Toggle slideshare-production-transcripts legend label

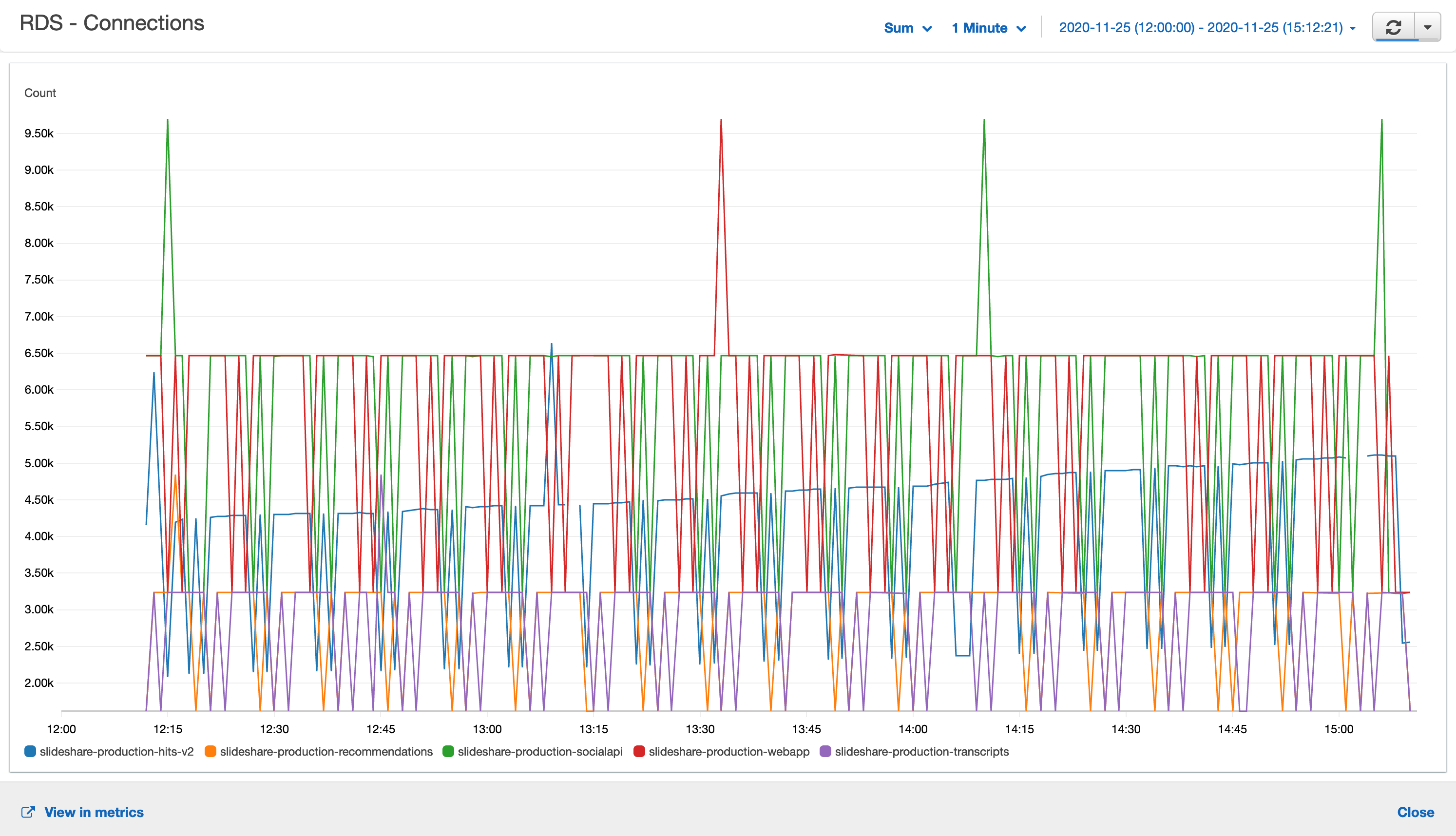click(x=921, y=752)
